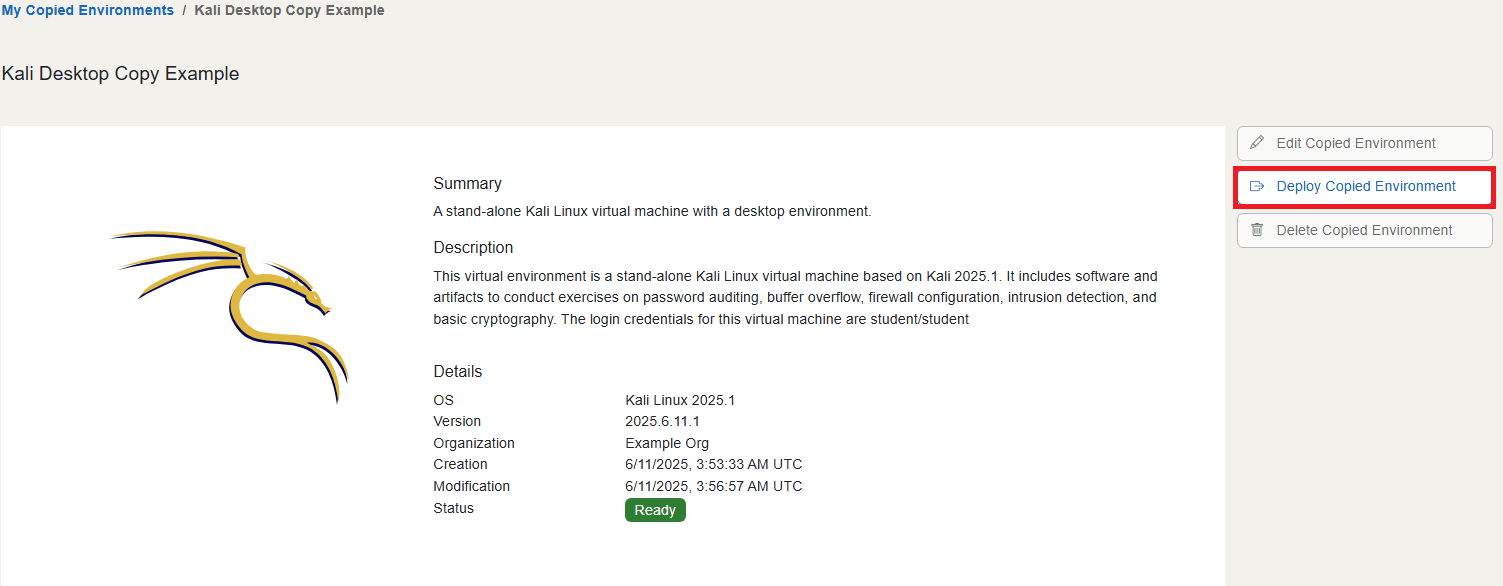Click the Modification timestamp 3:56:57 AM UTC

[714, 486]
